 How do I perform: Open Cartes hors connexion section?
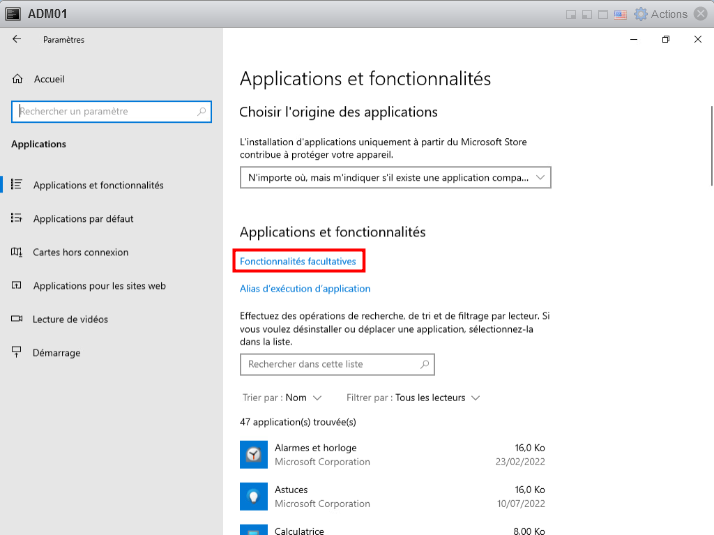point(80,252)
